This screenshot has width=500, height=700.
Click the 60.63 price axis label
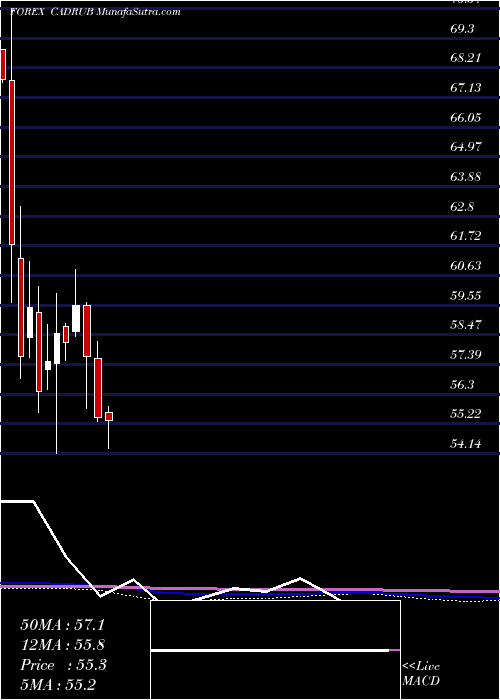[x=466, y=266]
